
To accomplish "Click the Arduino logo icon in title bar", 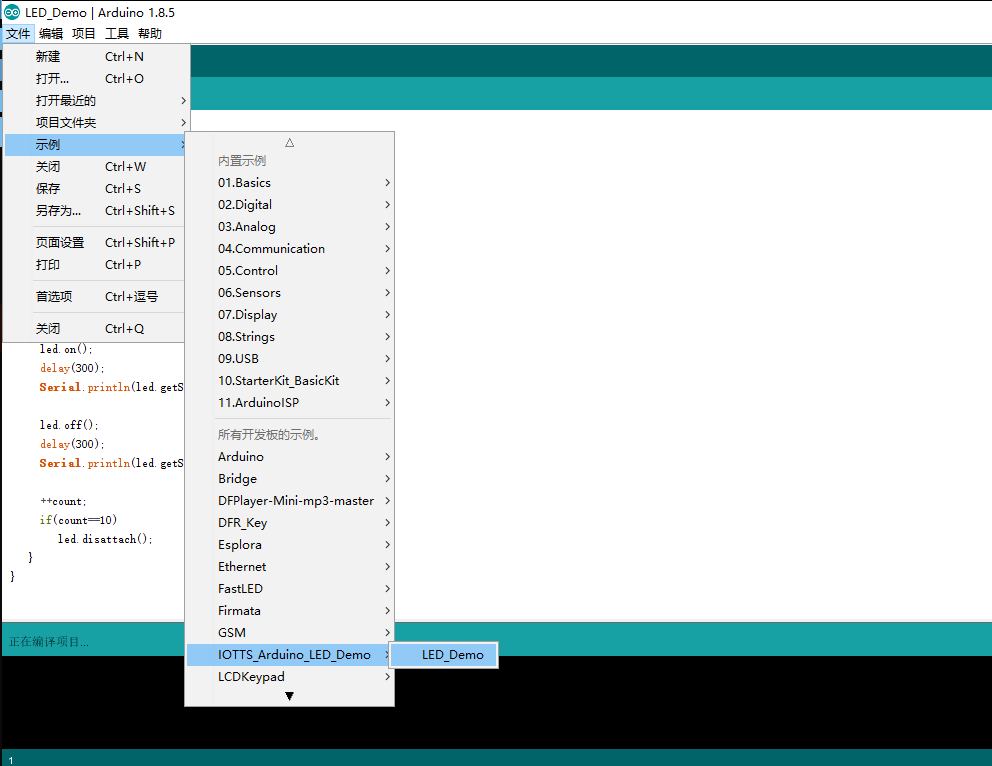I will tap(11, 11).
